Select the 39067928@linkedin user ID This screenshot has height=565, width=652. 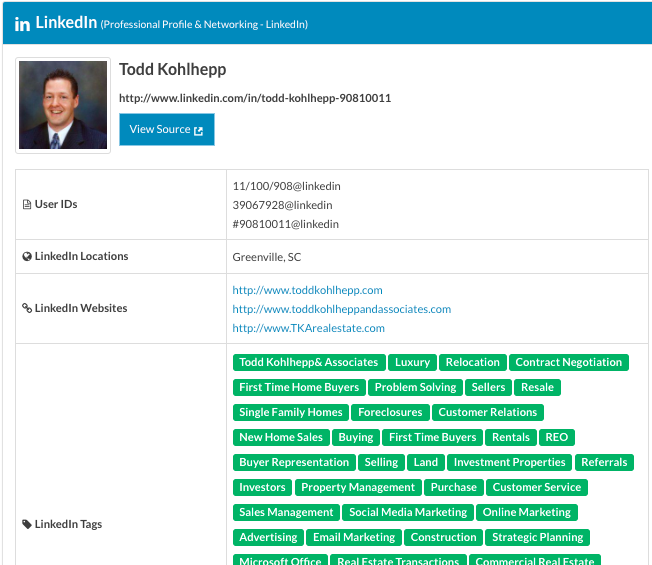click(282, 205)
